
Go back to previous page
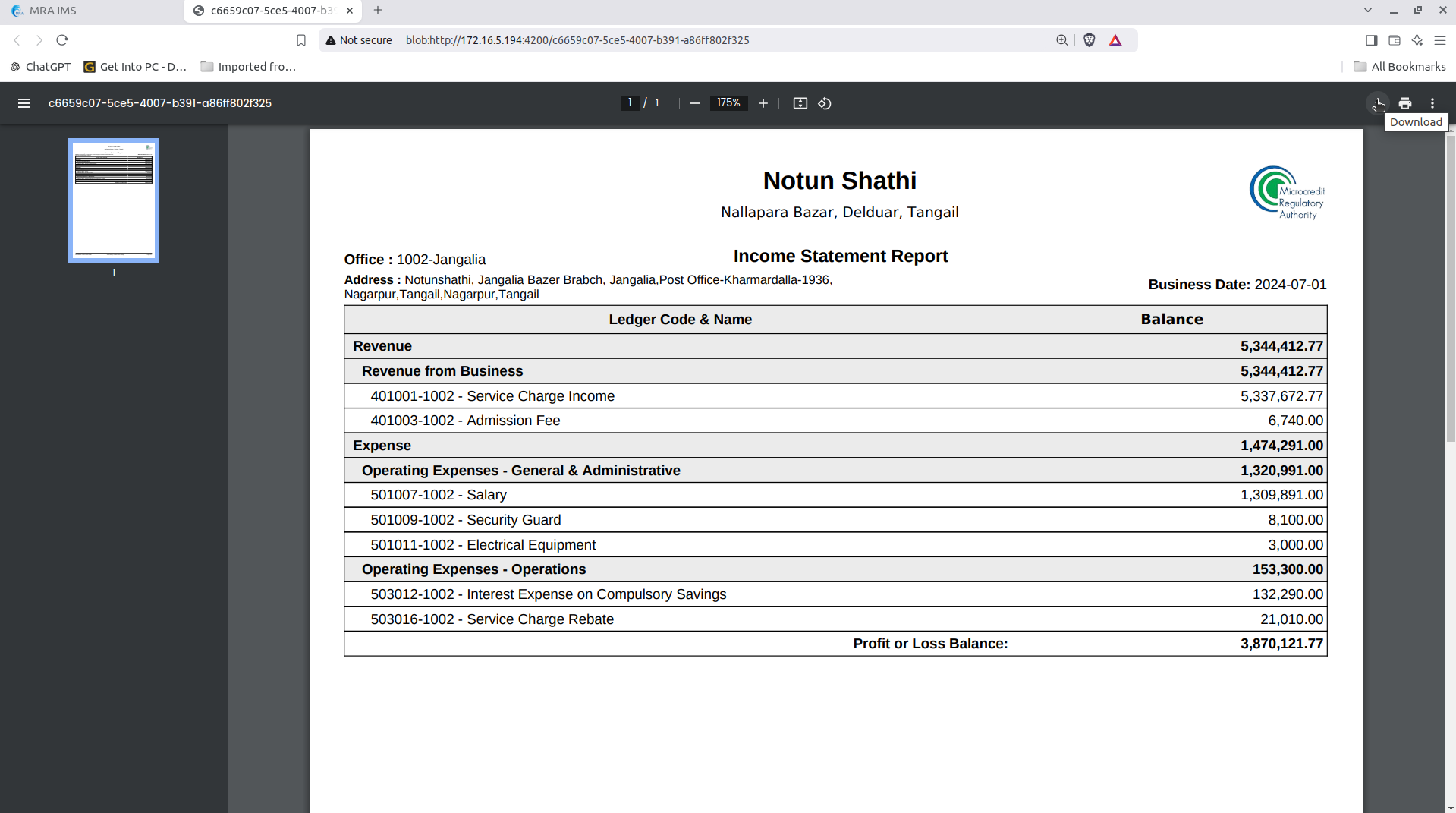click(17, 40)
